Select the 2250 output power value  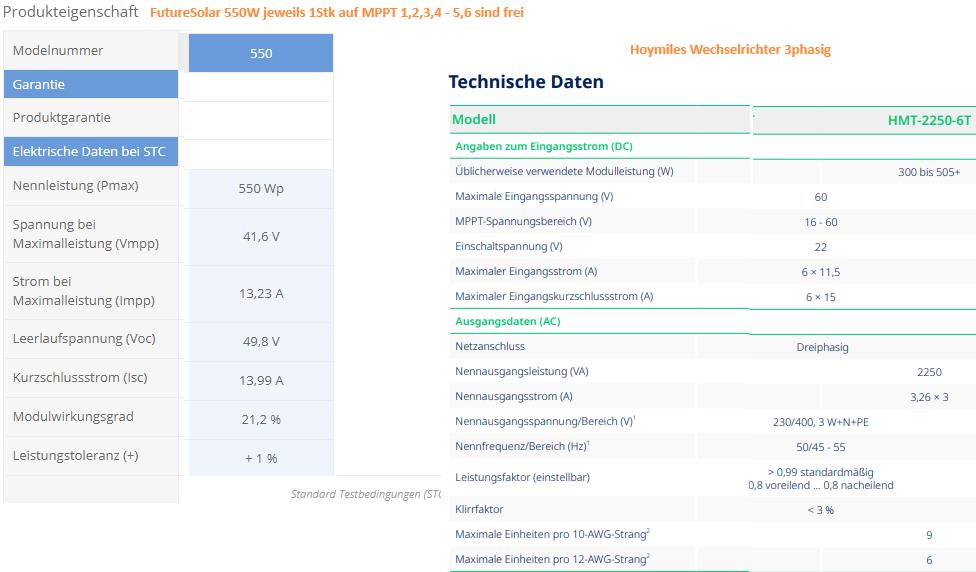click(929, 372)
